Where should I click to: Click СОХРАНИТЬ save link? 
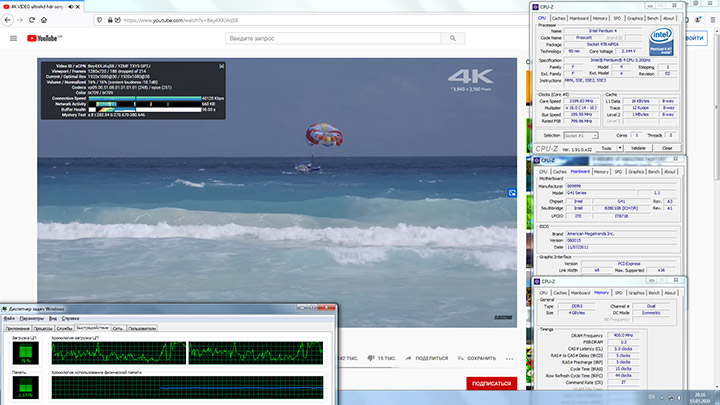[481, 358]
